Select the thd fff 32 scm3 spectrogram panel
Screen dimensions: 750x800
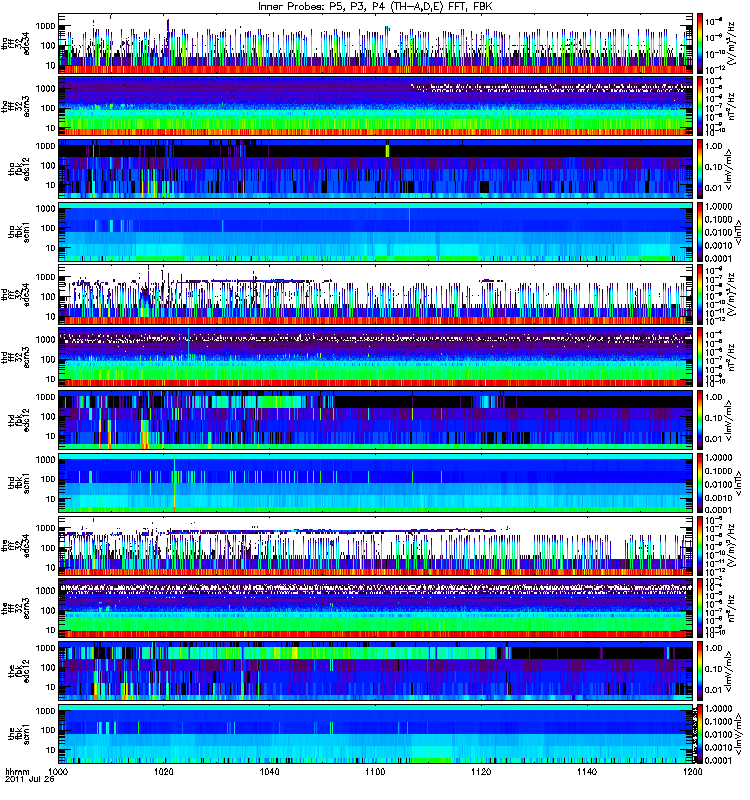(x=376, y=358)
